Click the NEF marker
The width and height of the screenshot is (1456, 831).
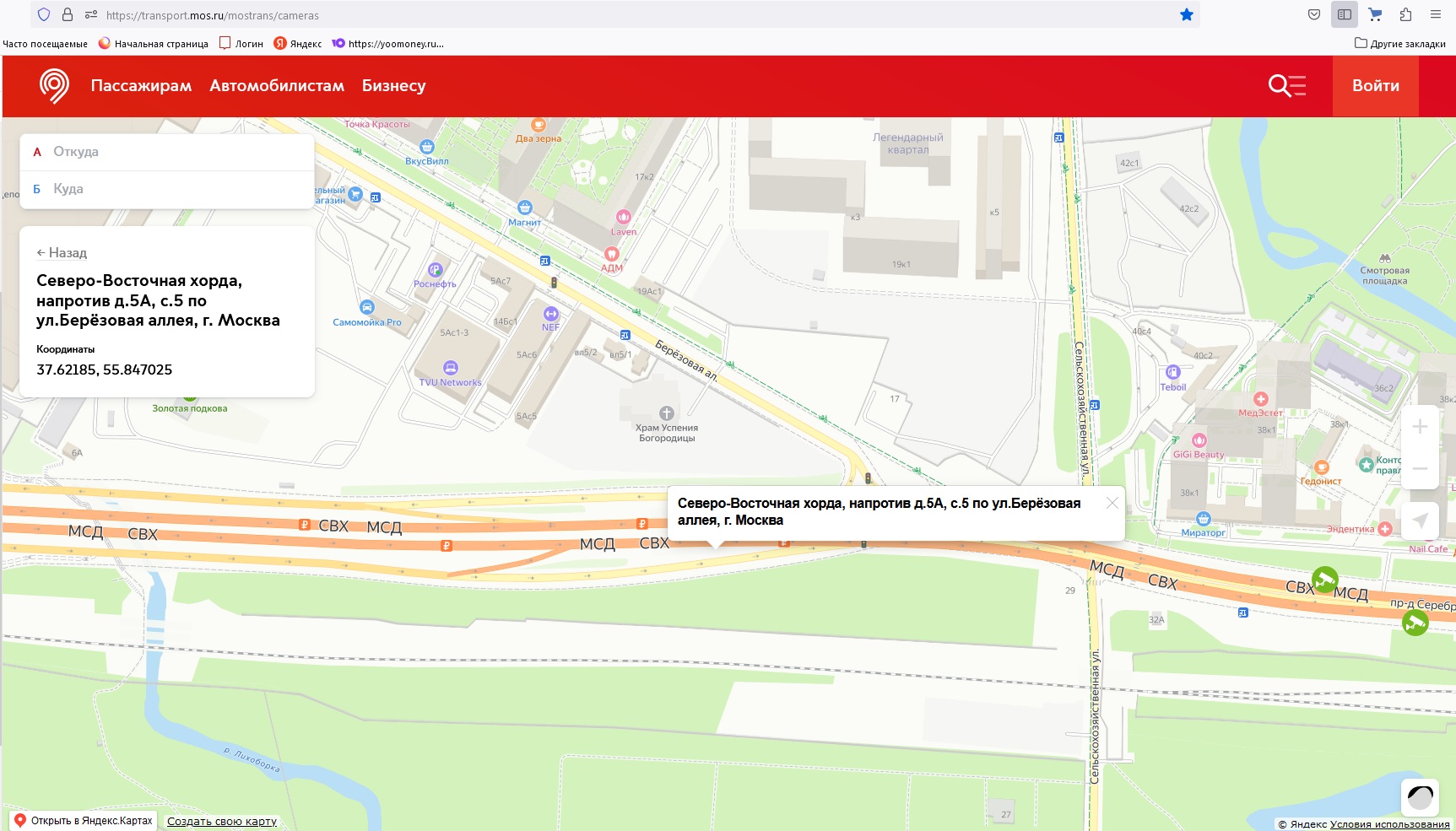click(x=551, y=314)
